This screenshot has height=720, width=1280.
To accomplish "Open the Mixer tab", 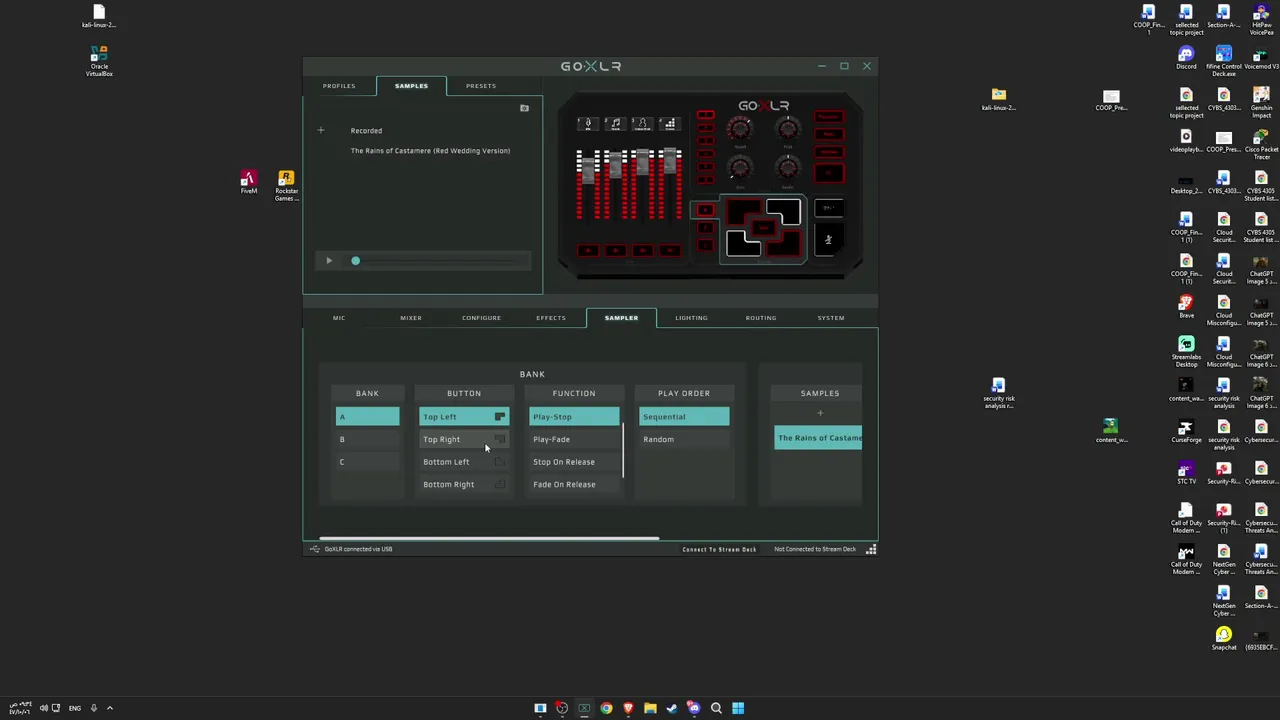I will 411,318.
